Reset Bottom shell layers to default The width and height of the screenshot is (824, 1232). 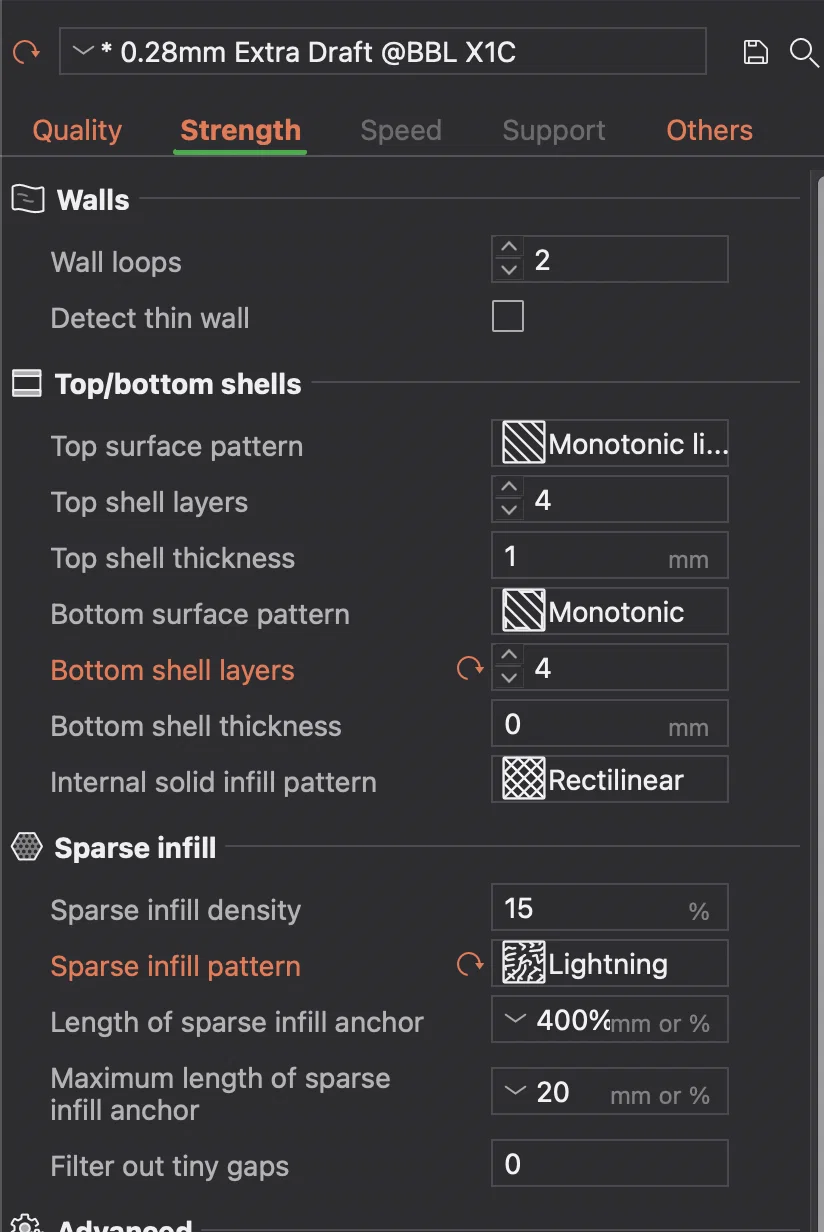[x=470, y=668]
